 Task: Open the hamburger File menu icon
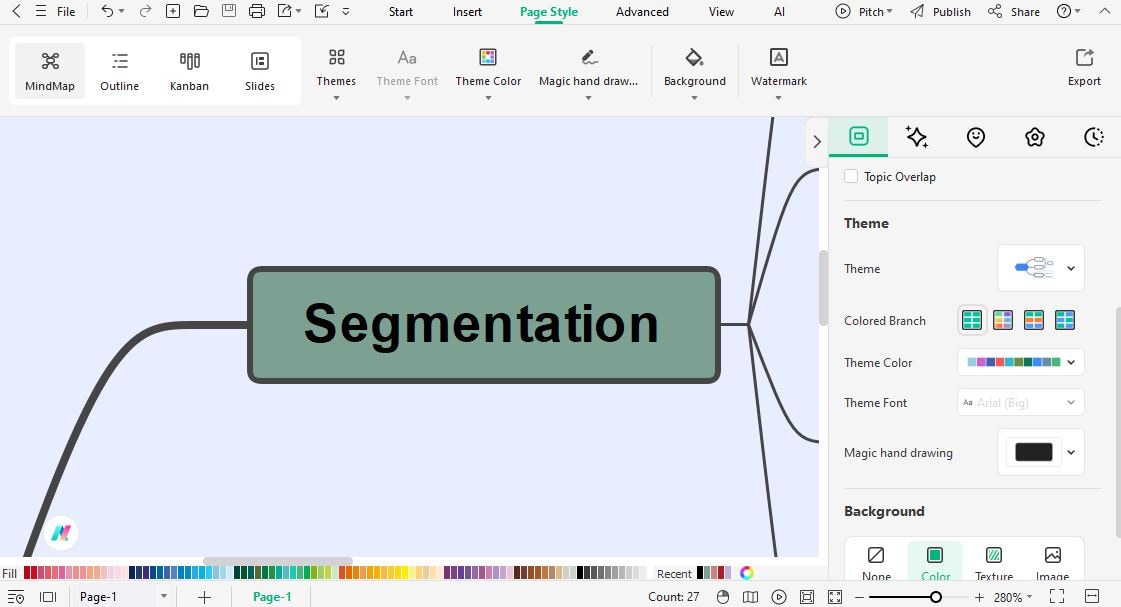coord(41,11)
